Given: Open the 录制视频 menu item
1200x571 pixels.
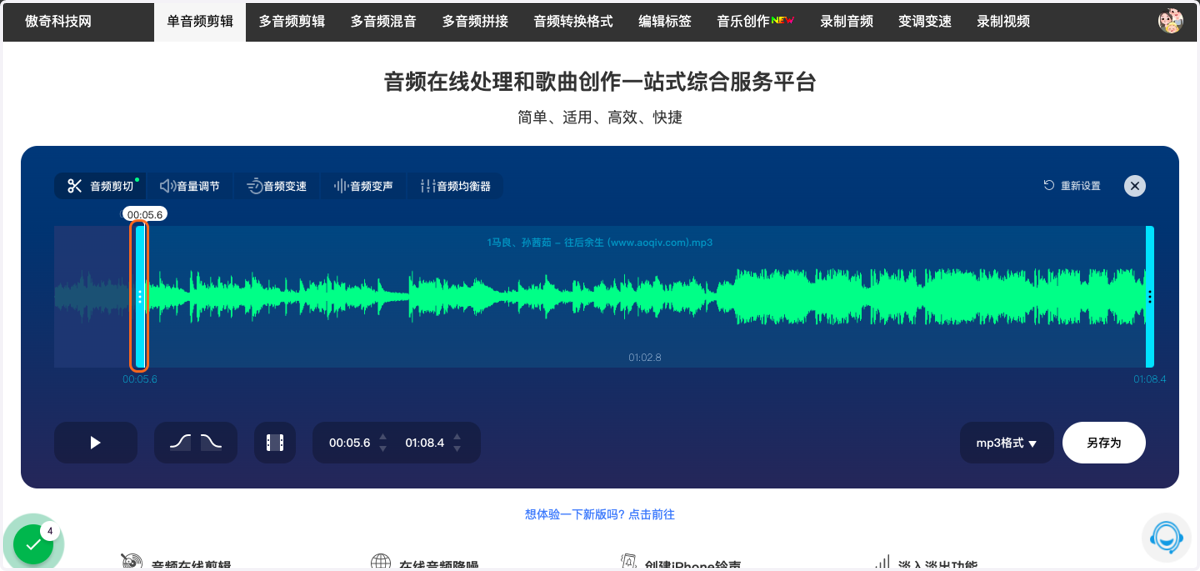Looking at the screenshot, I should coord(1003,21).
